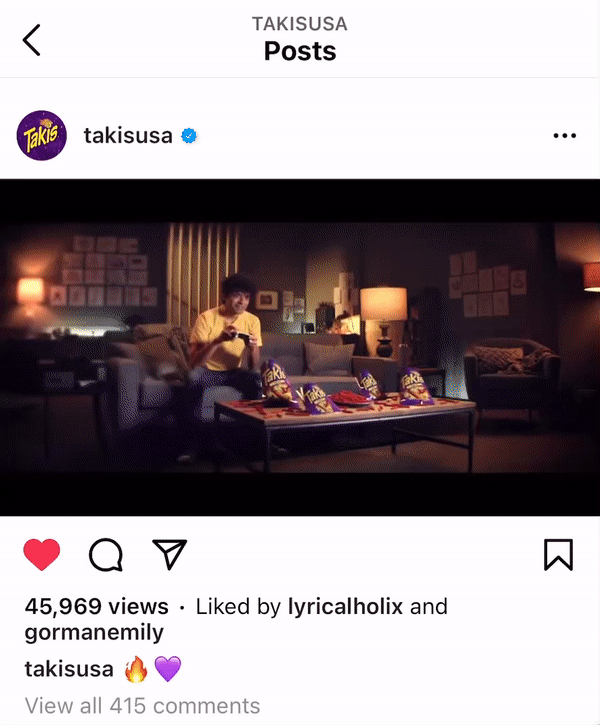Screen dimensions: 600x725
Task: Save post with the bookmark icon
Action: (558, 554)
